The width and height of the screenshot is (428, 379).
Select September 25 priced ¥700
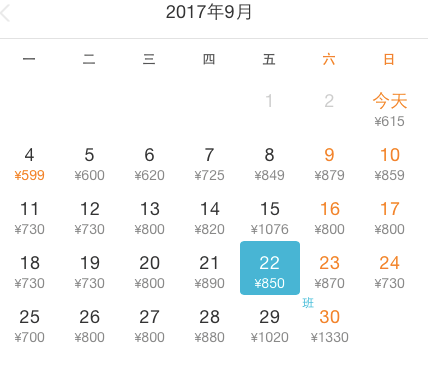[x=29, y=326]
